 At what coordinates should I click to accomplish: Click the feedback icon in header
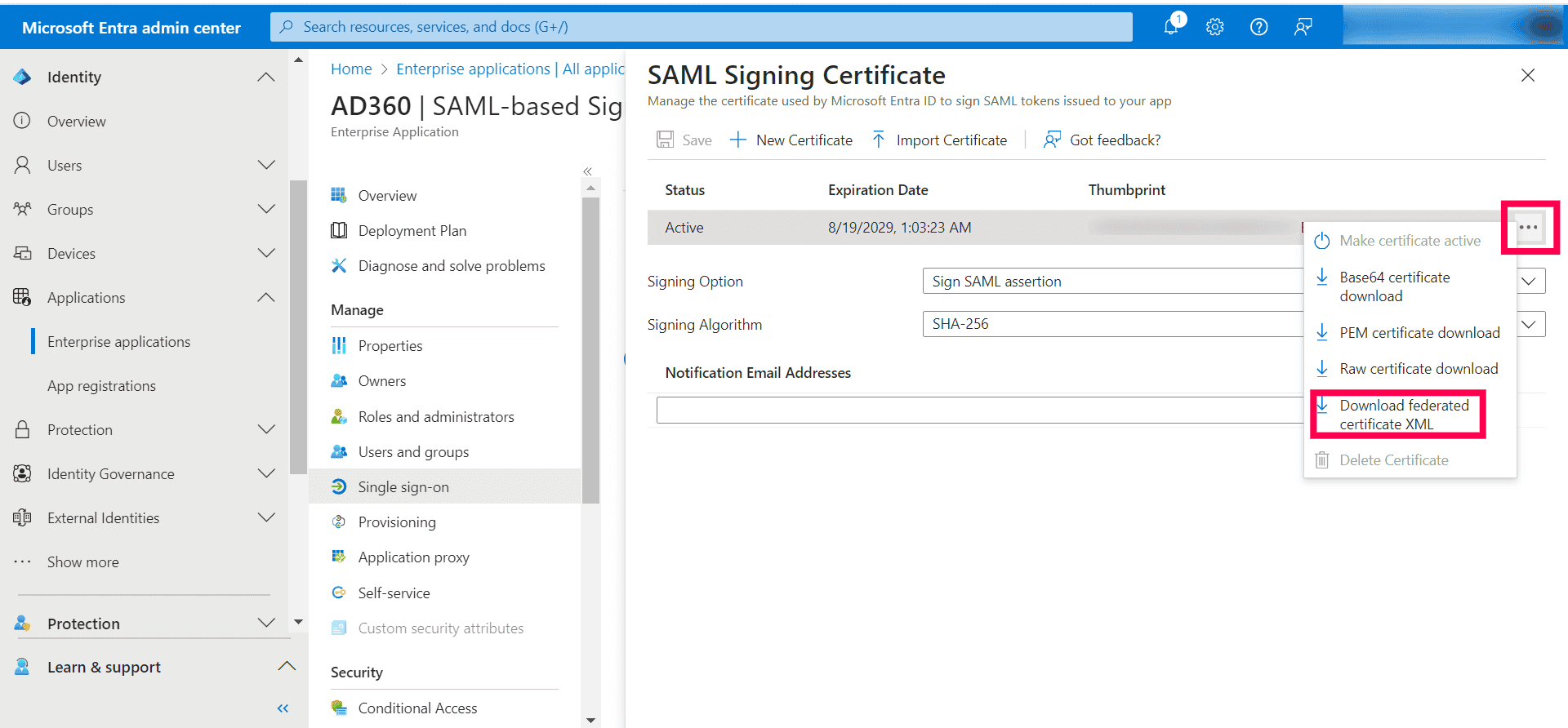coord(1303,27)
